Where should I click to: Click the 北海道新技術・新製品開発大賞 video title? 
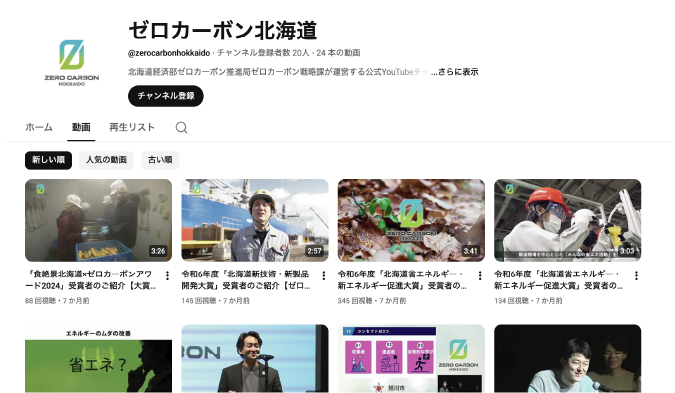click(246, 280)
